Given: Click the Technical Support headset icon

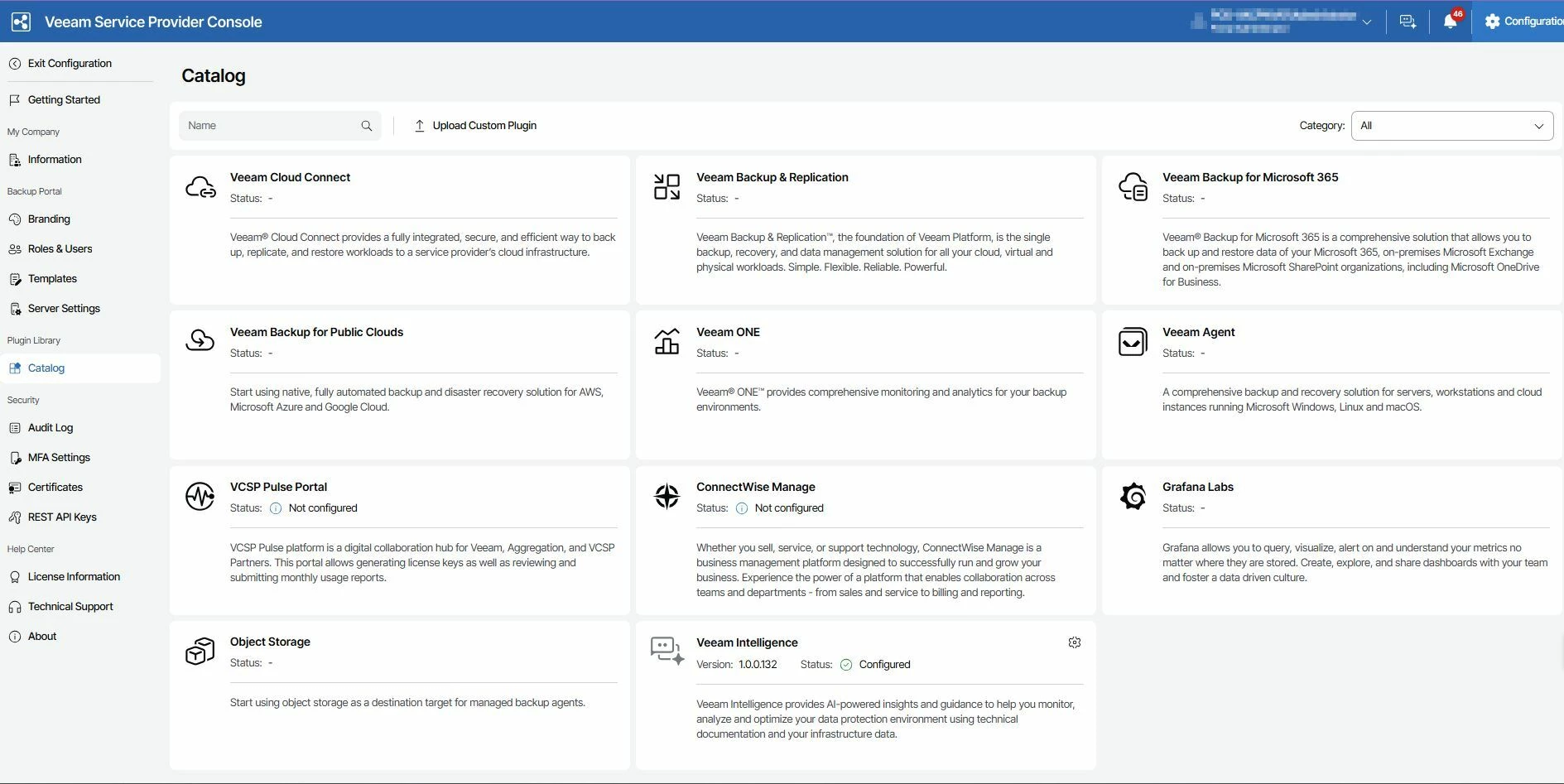Looking at the screenshot, I should coord(15,607).
